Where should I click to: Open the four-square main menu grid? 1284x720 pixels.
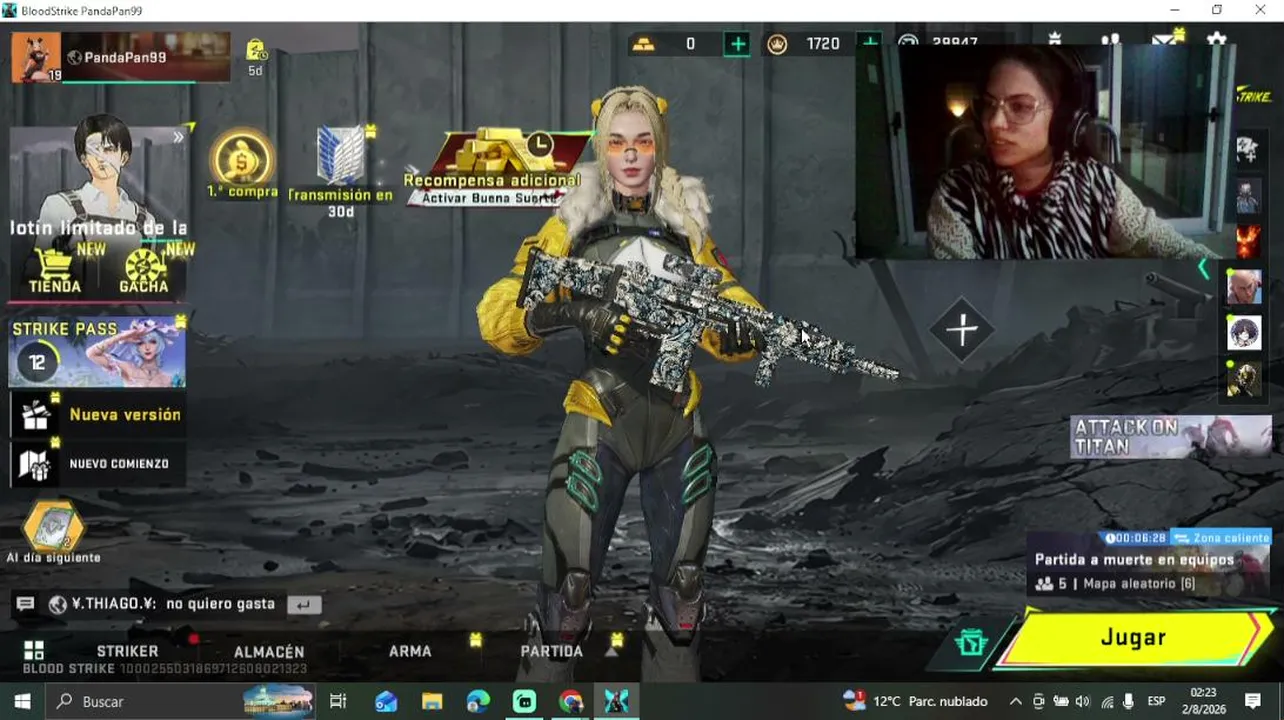coord(34,651)
